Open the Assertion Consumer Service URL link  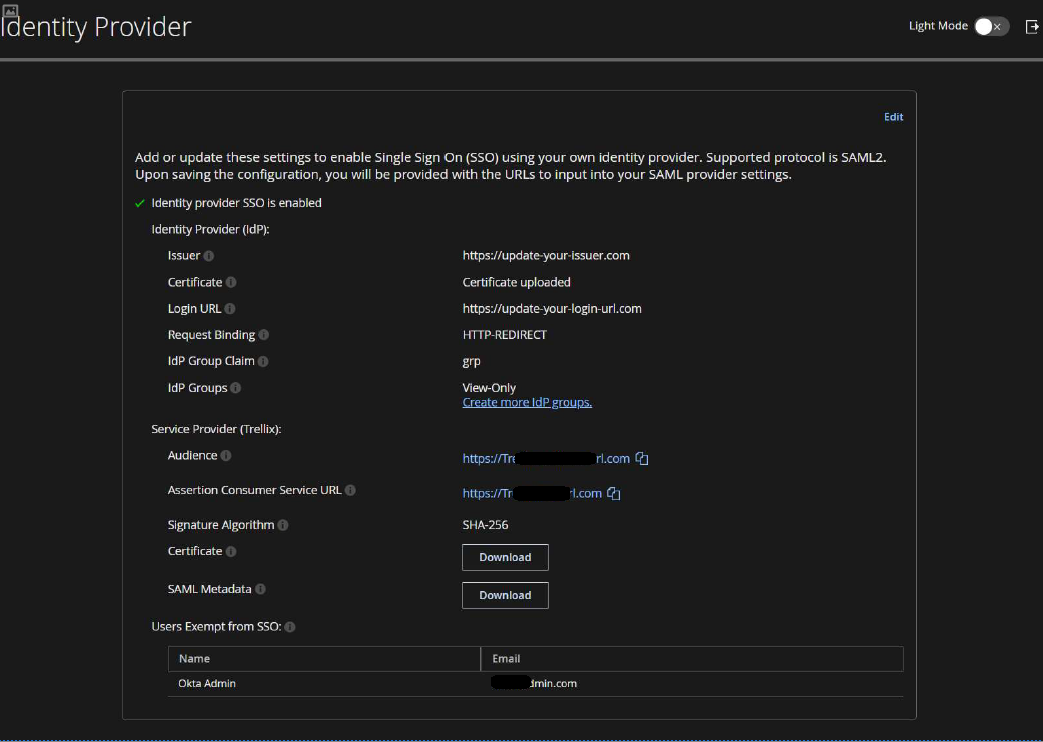click(x=532, y=493)
